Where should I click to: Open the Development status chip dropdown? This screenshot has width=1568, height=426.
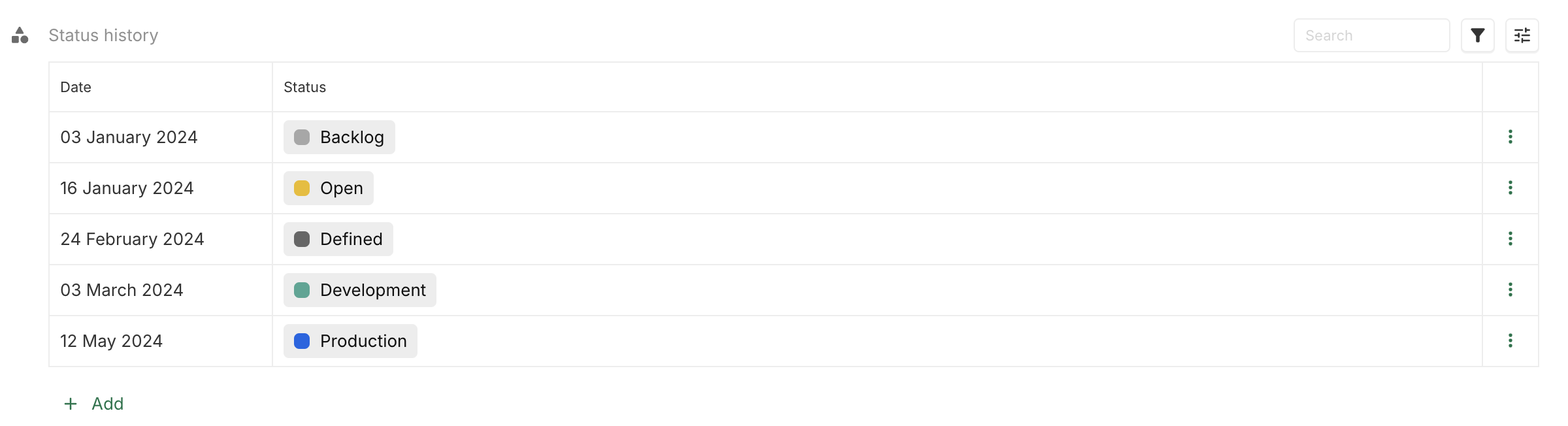(x=359, y=289)
